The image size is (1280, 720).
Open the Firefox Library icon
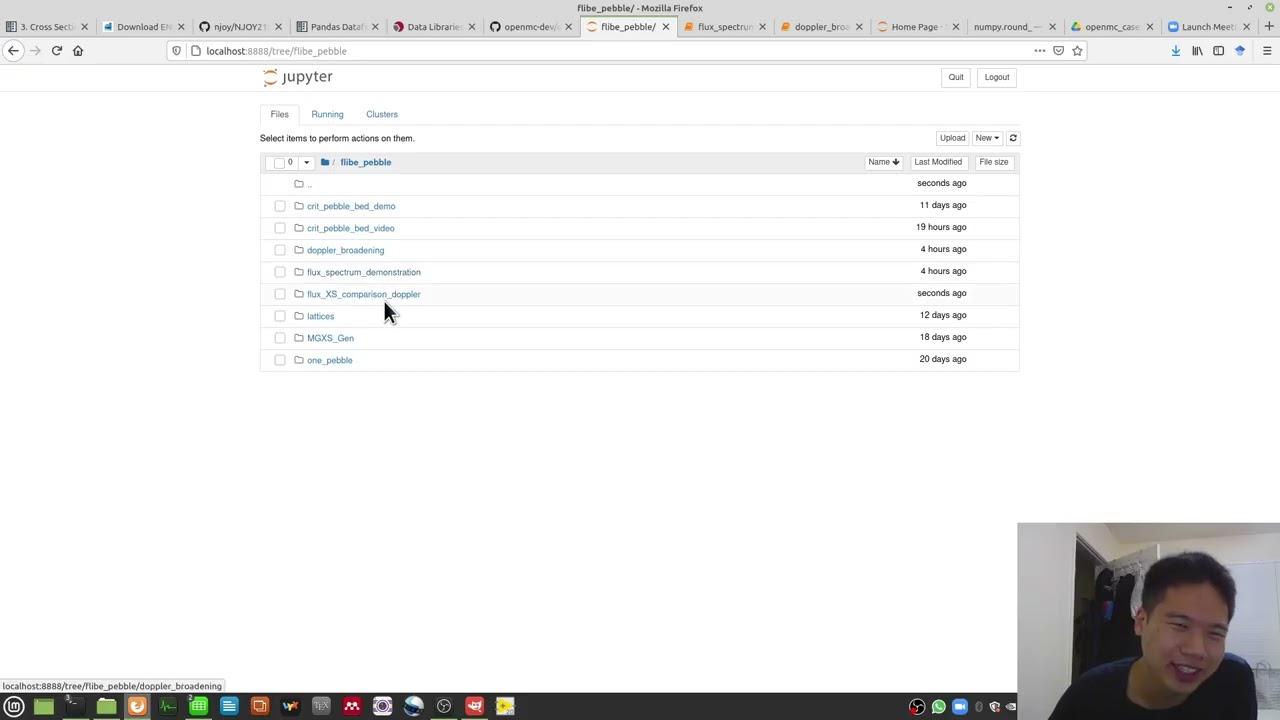(x=1197, y=51)
